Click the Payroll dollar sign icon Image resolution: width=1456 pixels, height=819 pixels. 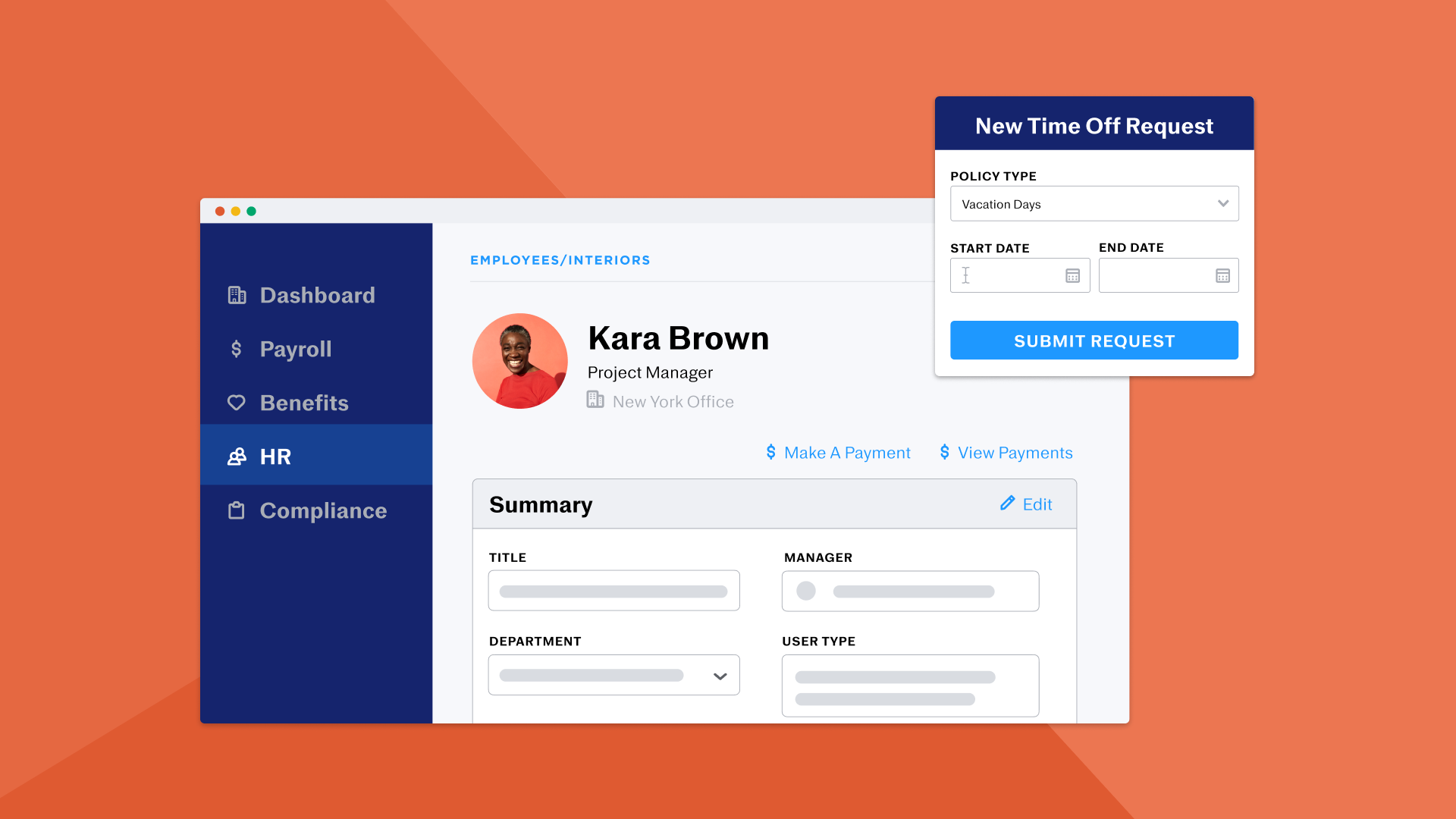pyautogui.click(x=237, y=349)
